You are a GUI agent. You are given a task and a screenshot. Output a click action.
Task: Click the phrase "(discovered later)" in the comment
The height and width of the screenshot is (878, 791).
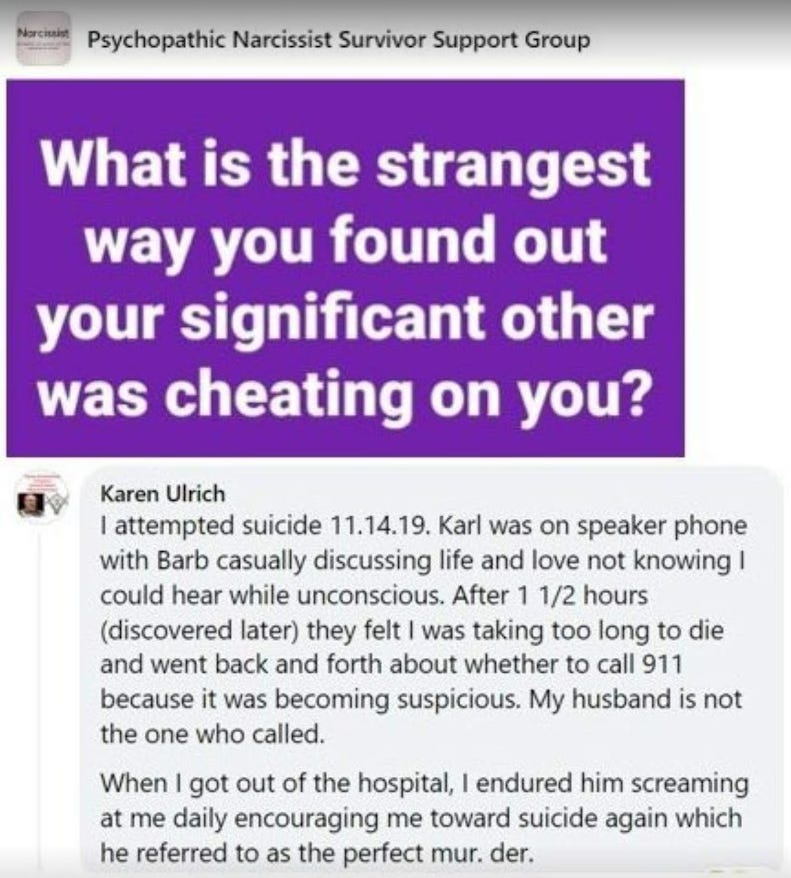coord(199,631)
